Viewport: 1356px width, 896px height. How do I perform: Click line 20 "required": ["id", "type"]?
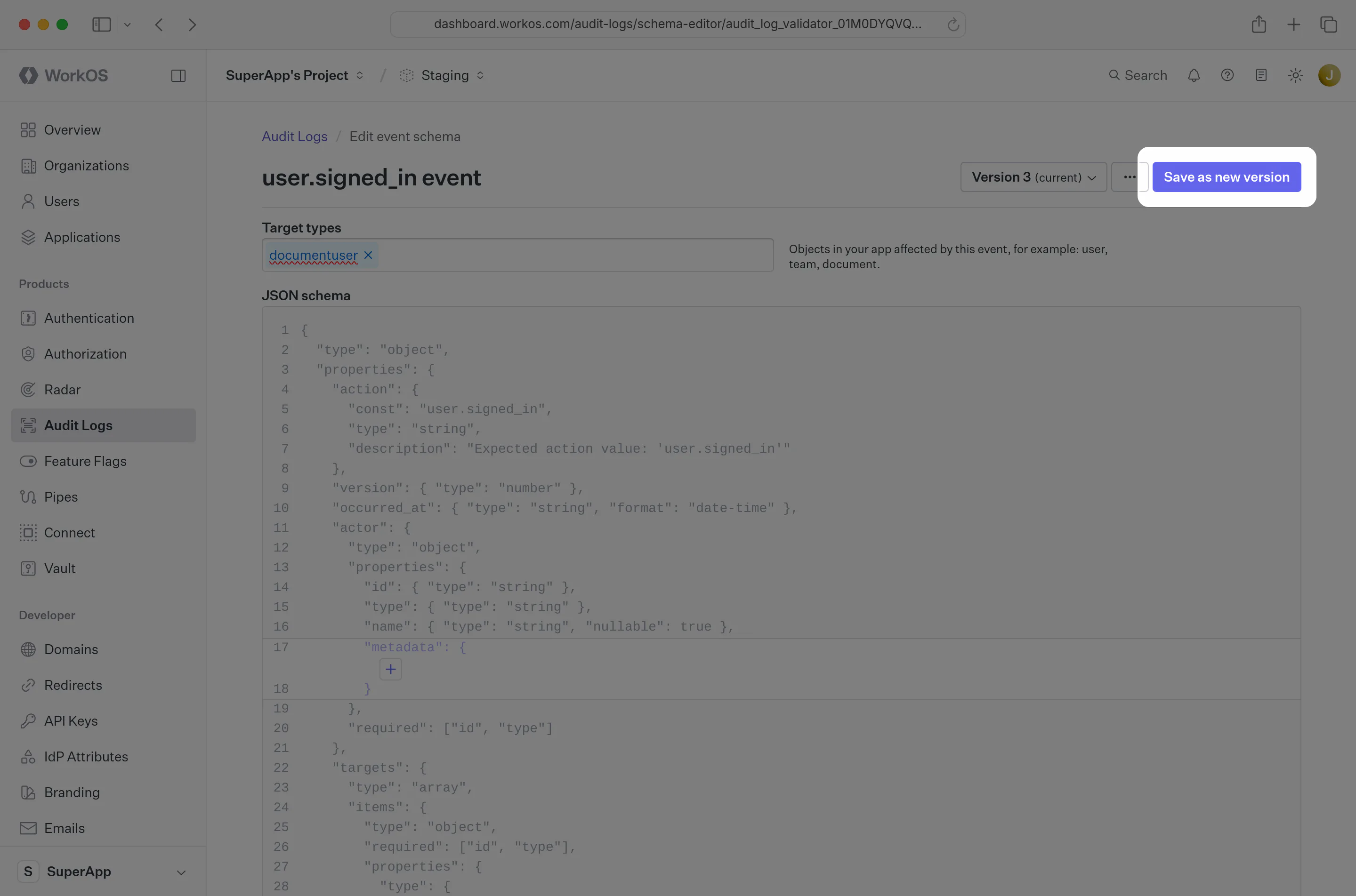(x=451, y=728)
